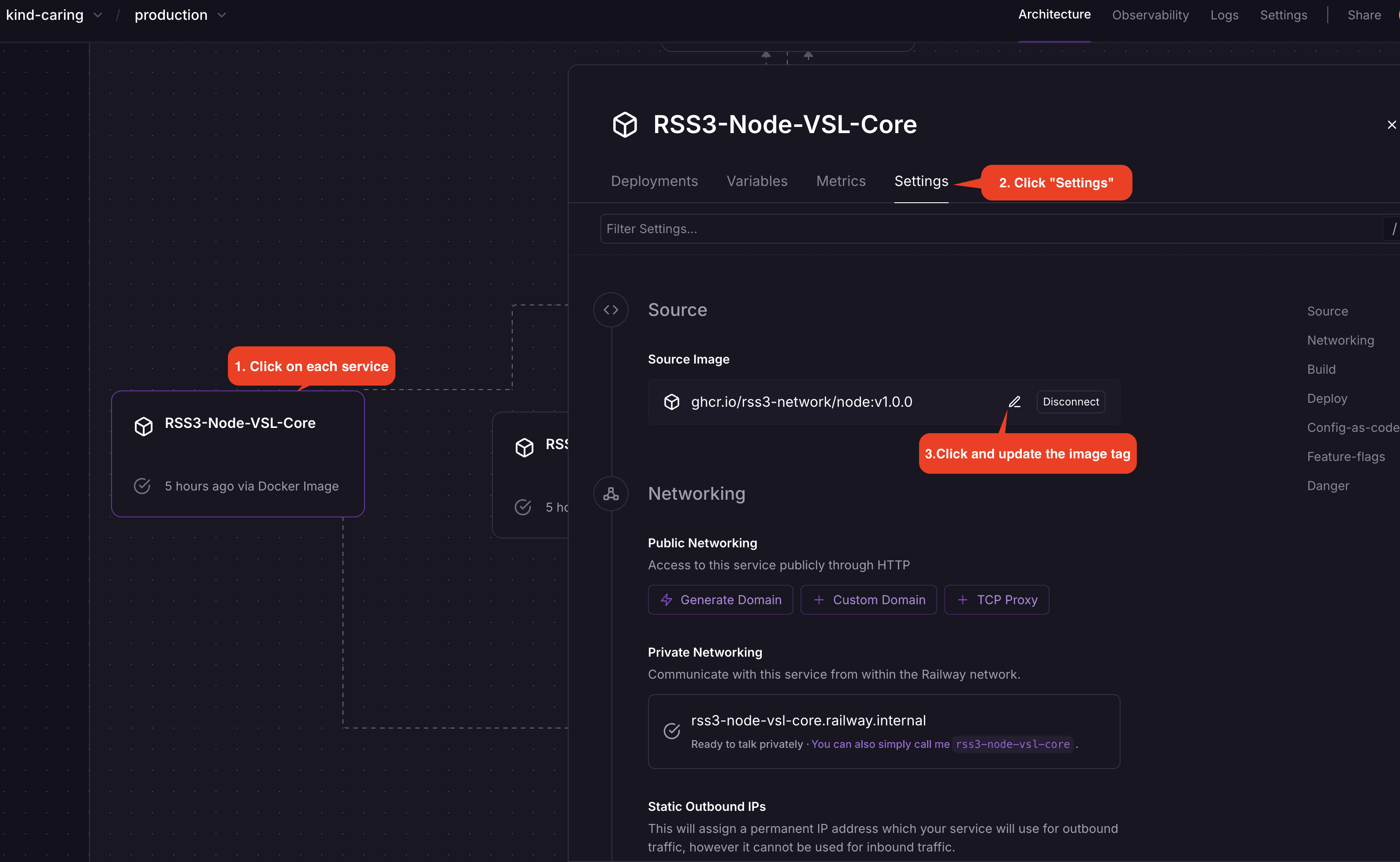Jump to Deploy in the settings sidebar
This screenshot has width=1400, height=862.
(1327, 398)
